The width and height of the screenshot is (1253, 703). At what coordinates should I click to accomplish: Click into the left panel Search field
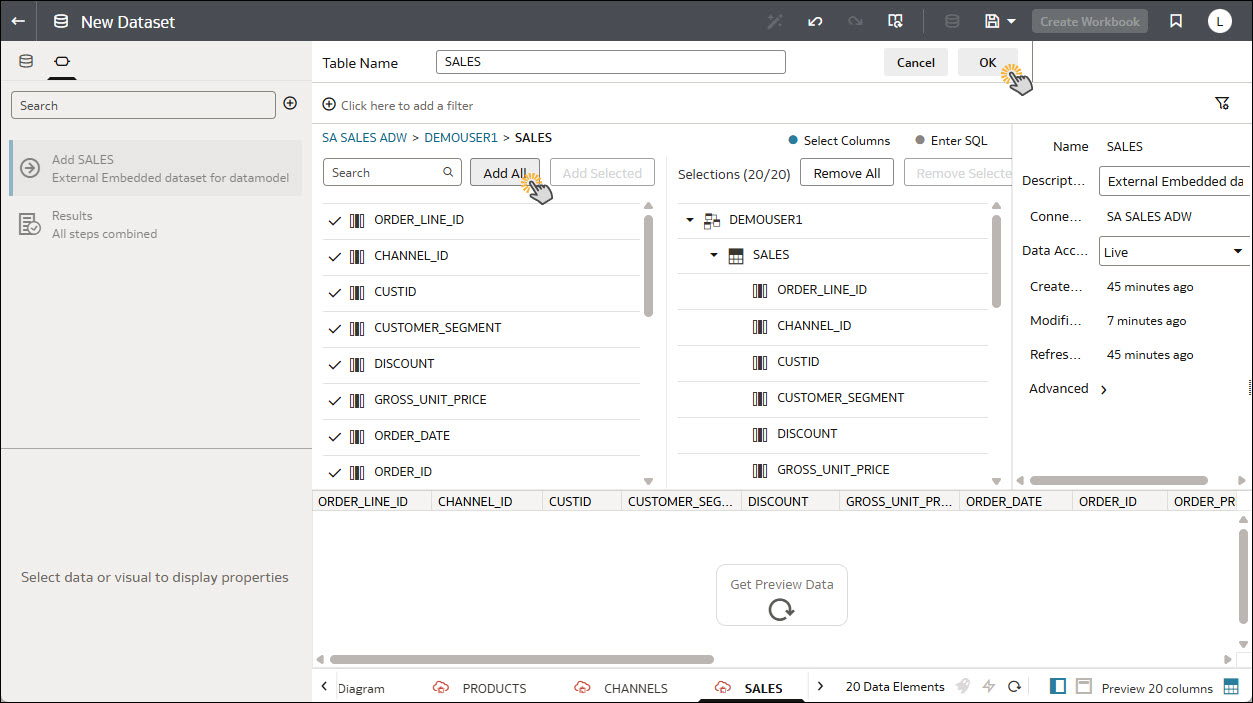143,105
